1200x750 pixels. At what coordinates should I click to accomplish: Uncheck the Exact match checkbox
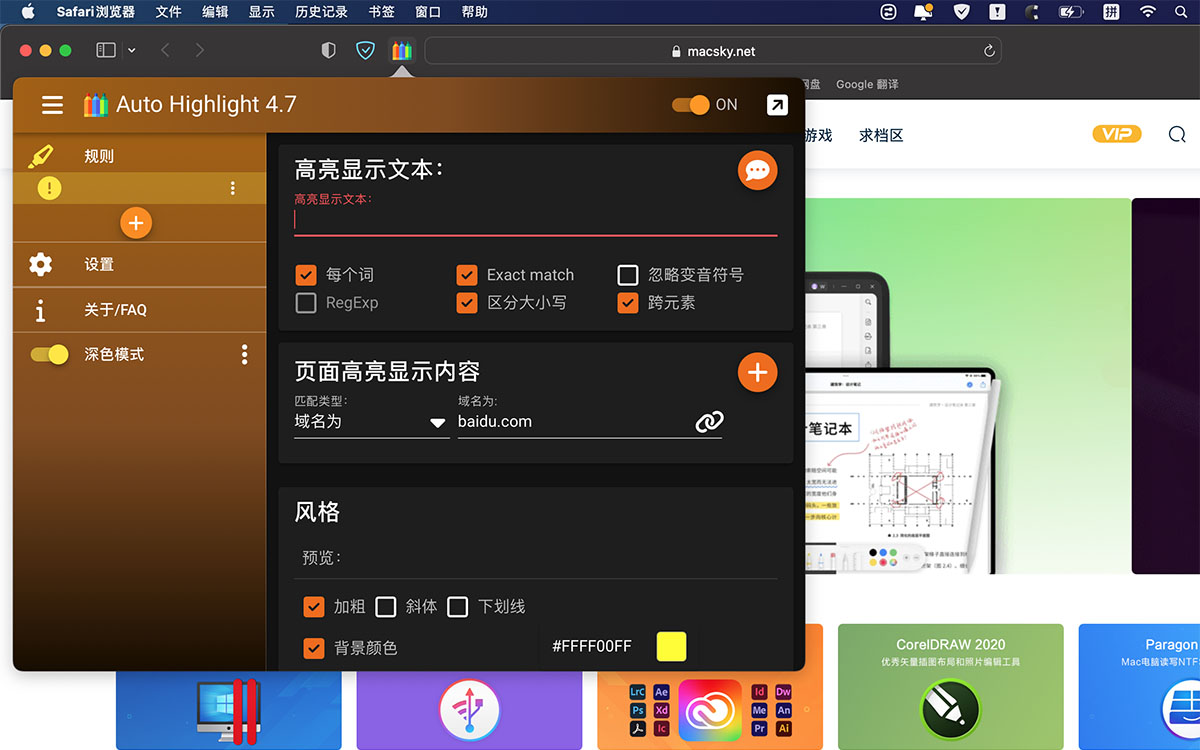pos(467,275)
